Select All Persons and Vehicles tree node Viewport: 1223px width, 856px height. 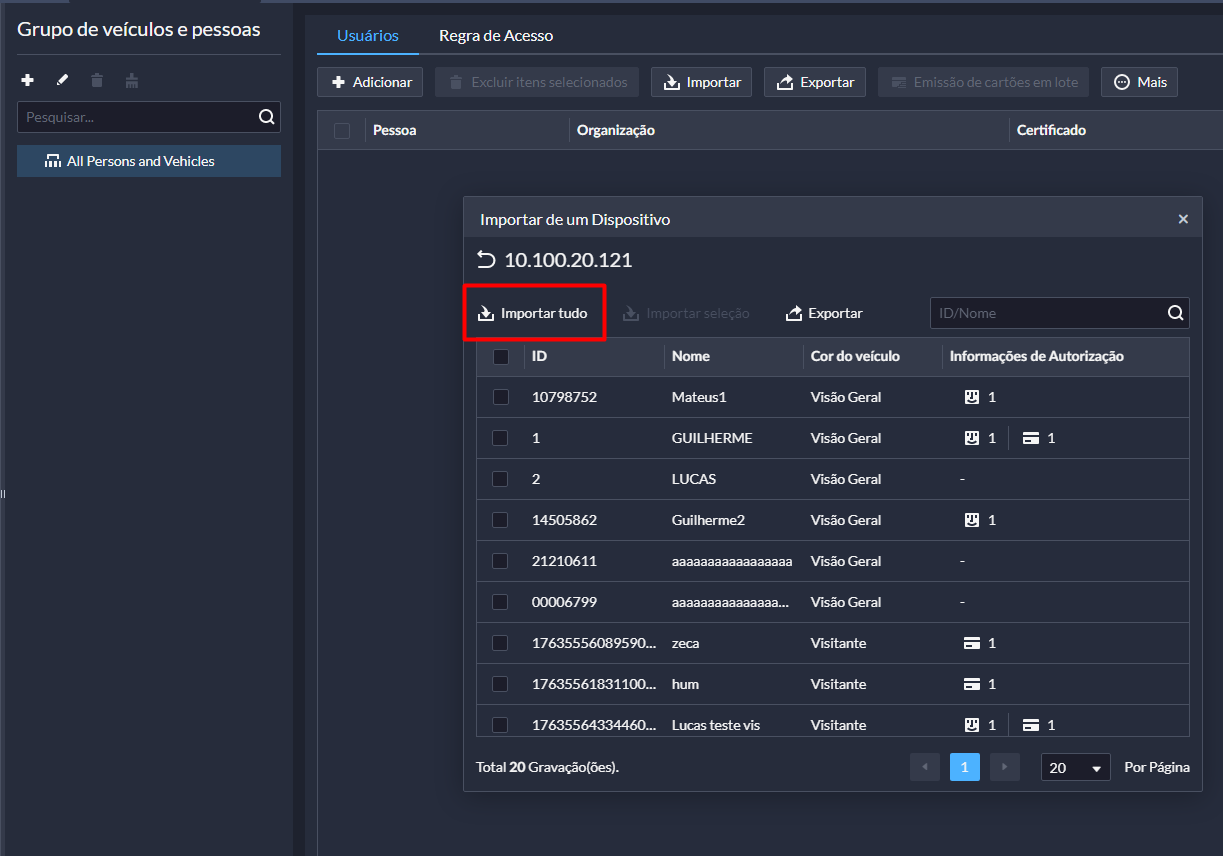pyautogui.click(x=140, y=161)
